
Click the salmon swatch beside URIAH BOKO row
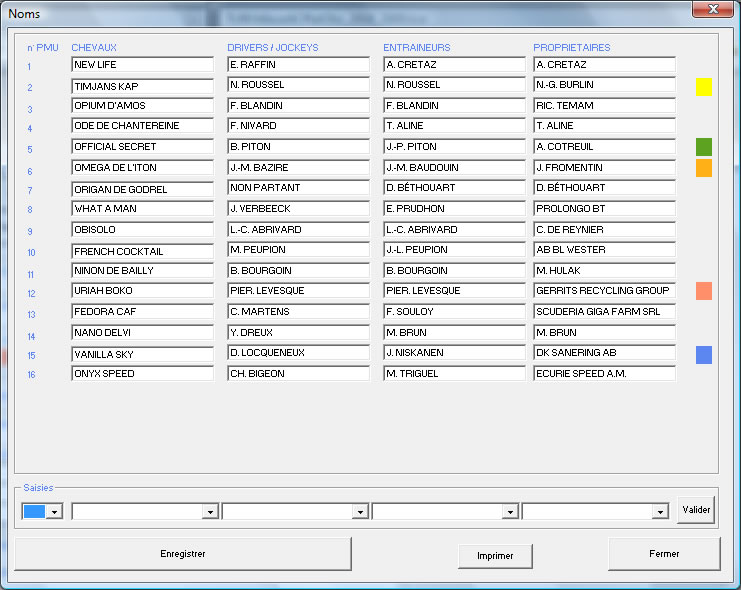click(703, 291)
